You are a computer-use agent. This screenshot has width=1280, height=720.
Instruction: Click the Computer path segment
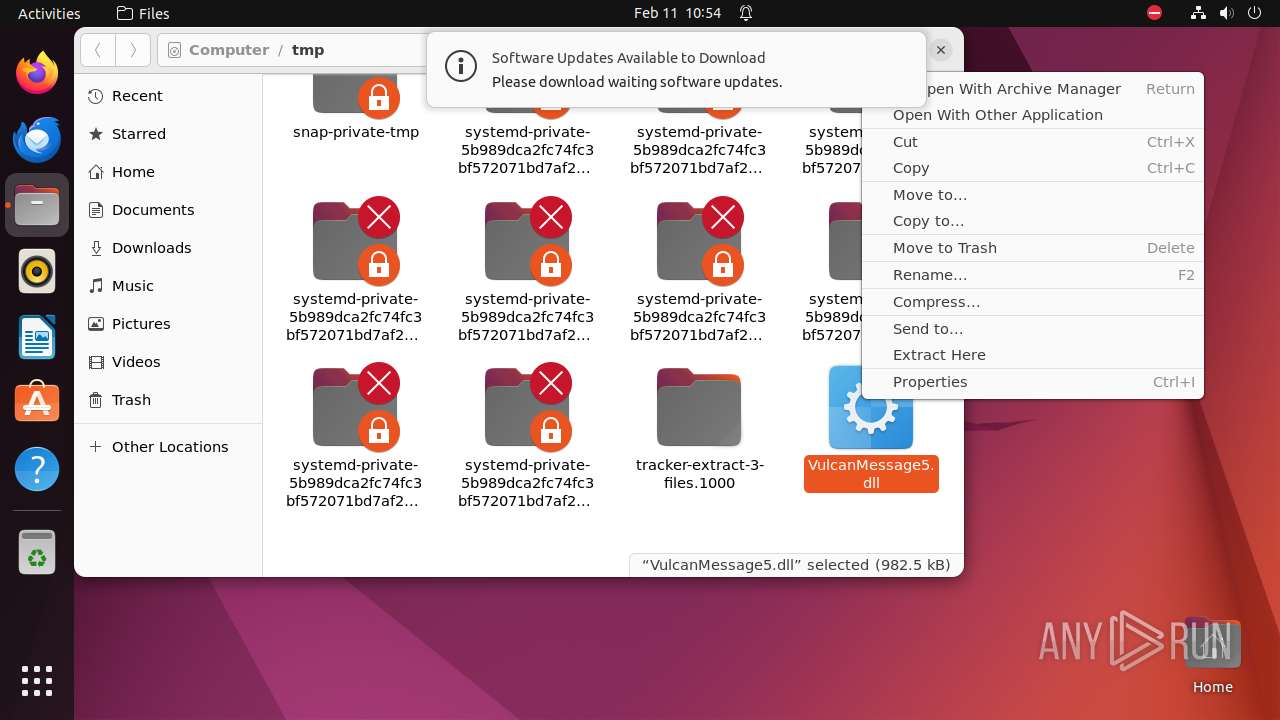coord(229,50)
